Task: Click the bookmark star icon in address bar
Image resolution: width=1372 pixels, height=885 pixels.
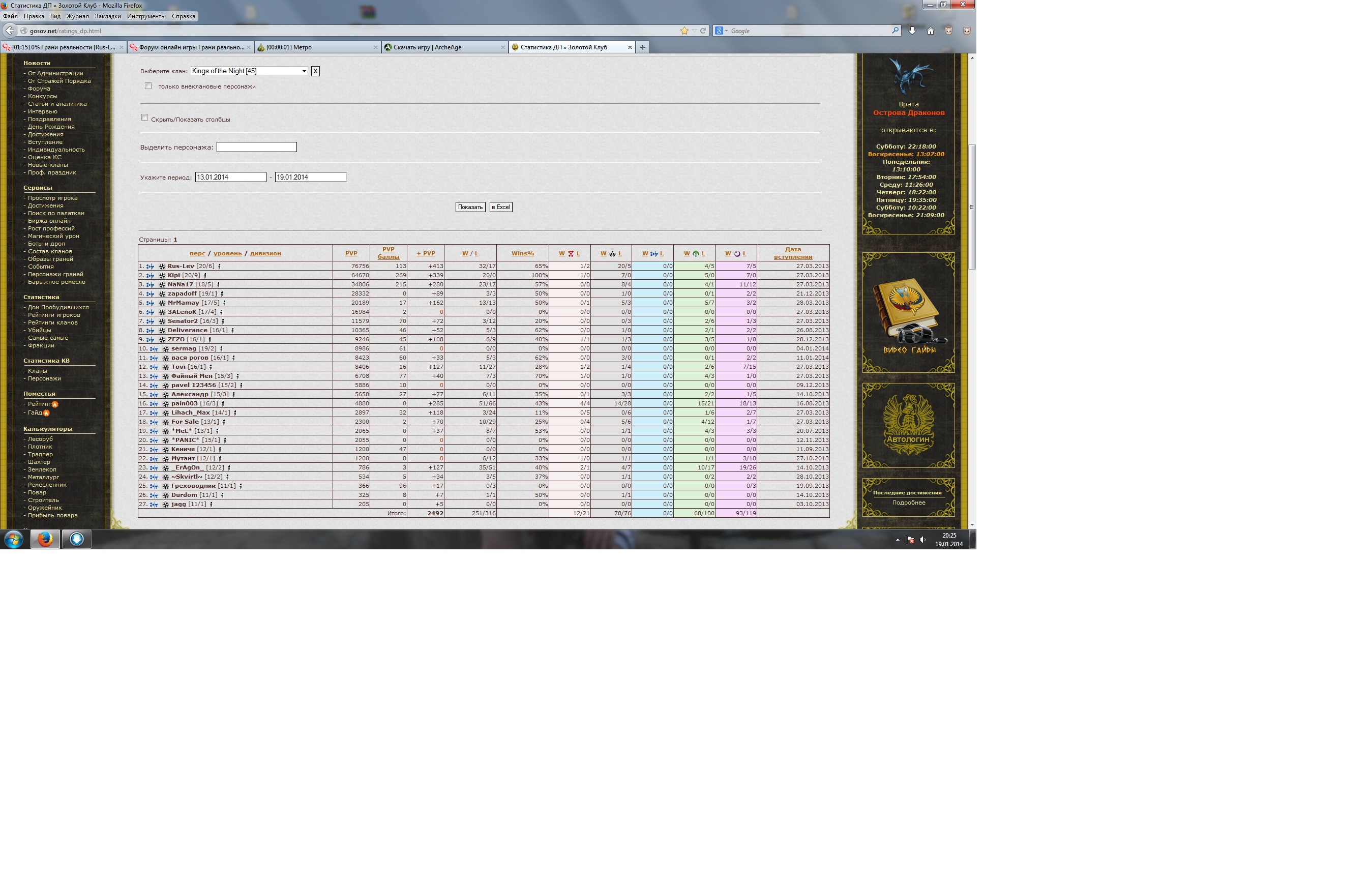Action: click(x=683, y=31)
